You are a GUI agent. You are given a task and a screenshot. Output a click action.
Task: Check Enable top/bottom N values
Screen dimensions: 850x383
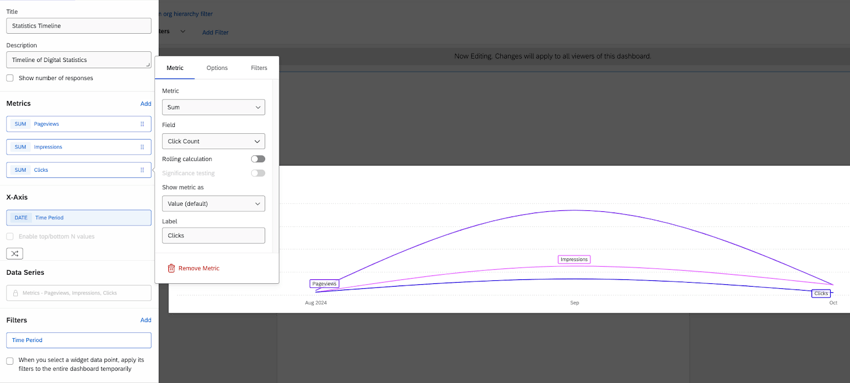[x=10, y=237]
